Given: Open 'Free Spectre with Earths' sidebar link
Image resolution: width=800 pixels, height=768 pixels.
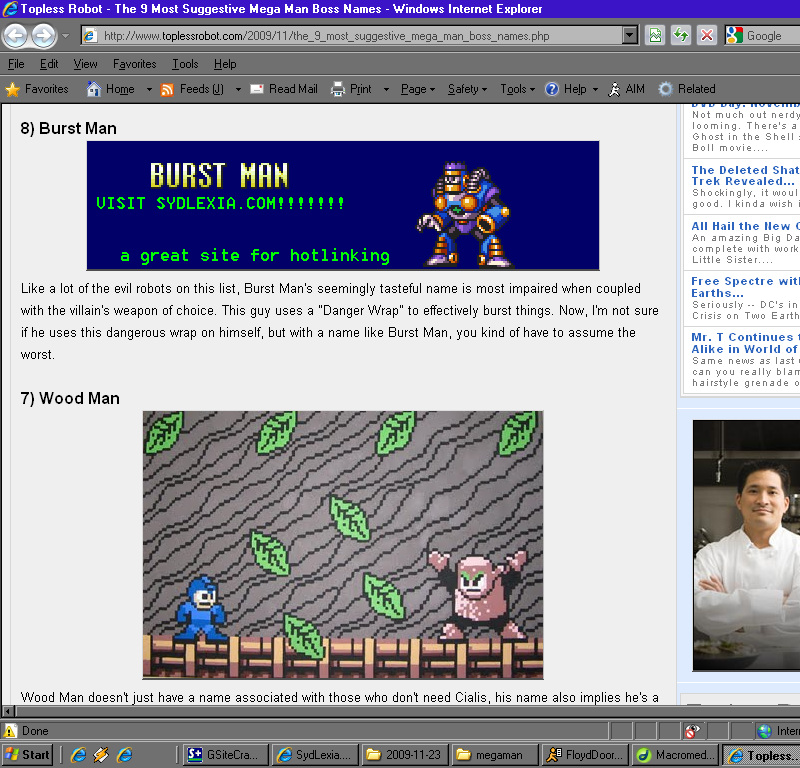Looking at the screenshot, I should [745, 287].
